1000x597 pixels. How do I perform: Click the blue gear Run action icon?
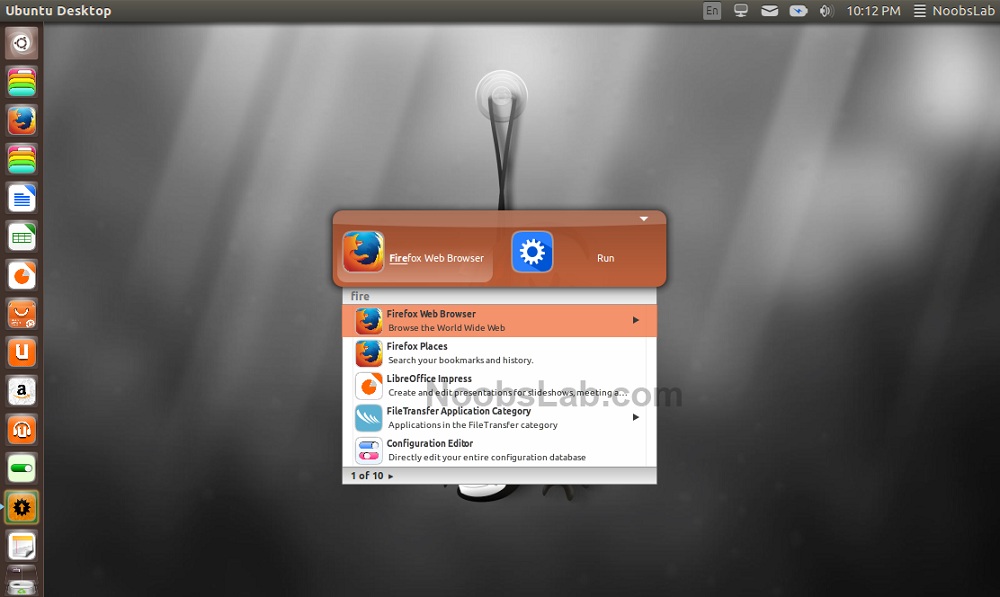point(532,252)
